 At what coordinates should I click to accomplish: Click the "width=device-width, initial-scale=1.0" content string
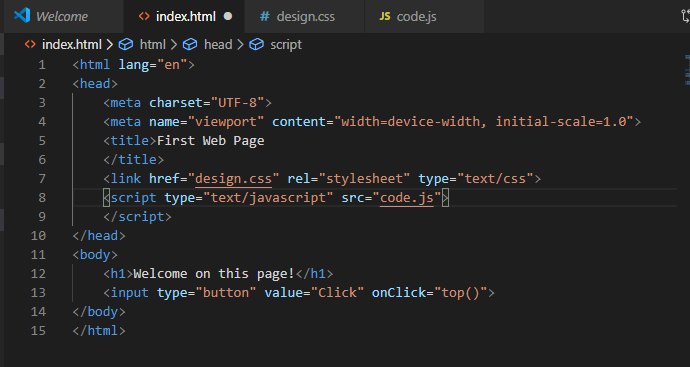click(x=484, y=122)
